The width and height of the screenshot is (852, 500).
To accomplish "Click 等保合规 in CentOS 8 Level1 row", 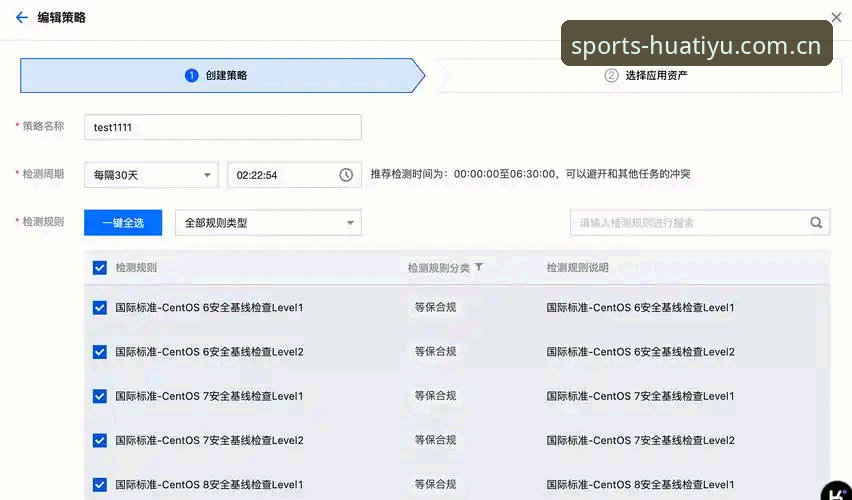I will coord(435,484).
